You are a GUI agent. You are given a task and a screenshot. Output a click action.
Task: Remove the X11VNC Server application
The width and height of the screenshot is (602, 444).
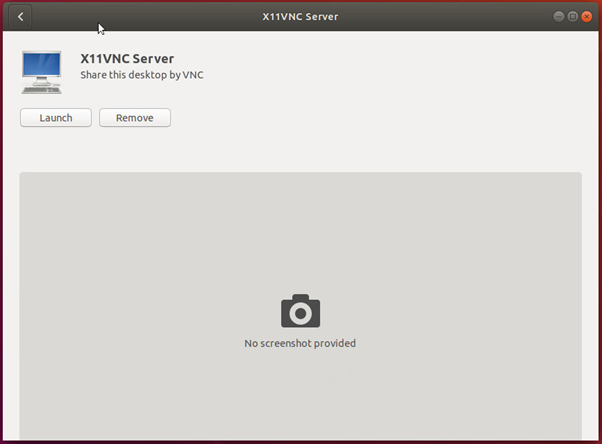pos(135,118)
